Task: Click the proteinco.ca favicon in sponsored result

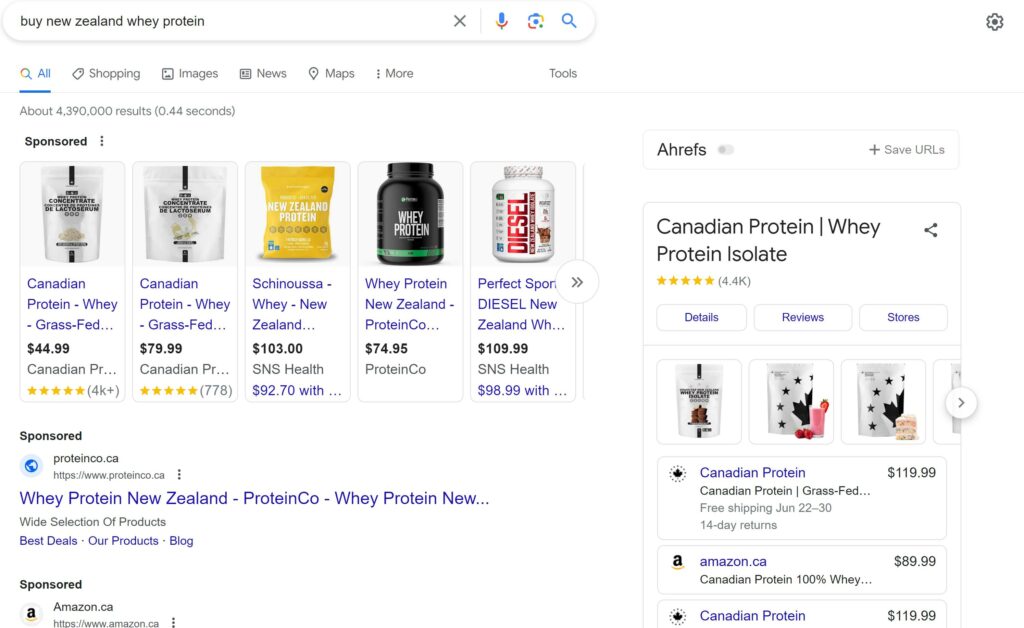Action: click(30, 465)
